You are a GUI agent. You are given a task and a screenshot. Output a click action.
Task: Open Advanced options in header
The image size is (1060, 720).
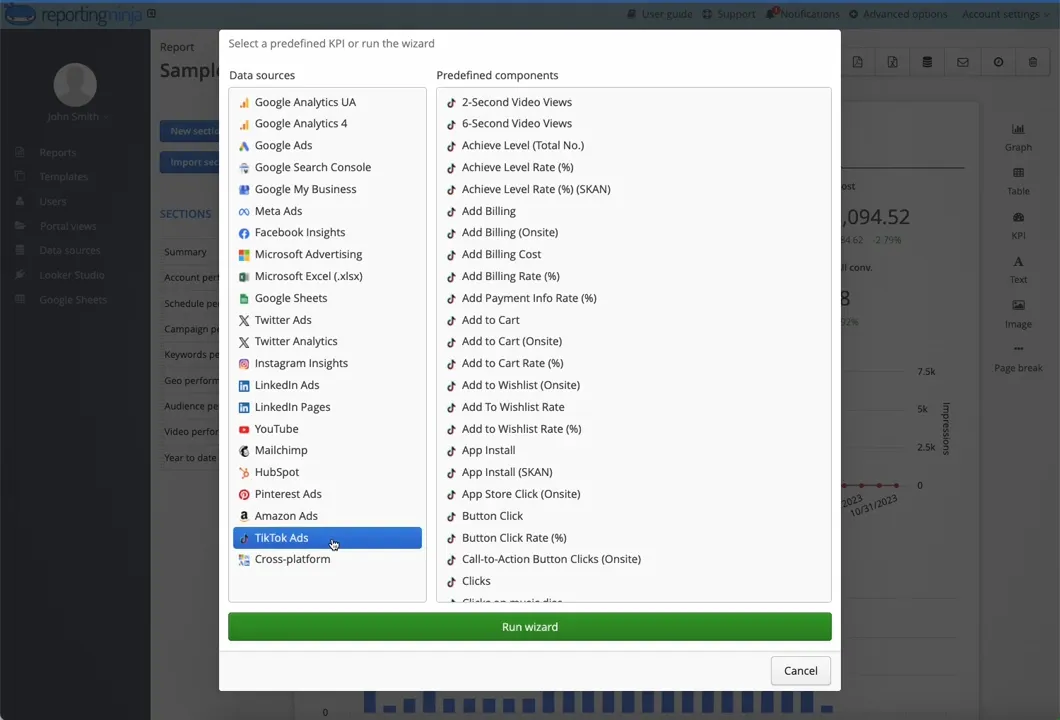tap(898, 14)
